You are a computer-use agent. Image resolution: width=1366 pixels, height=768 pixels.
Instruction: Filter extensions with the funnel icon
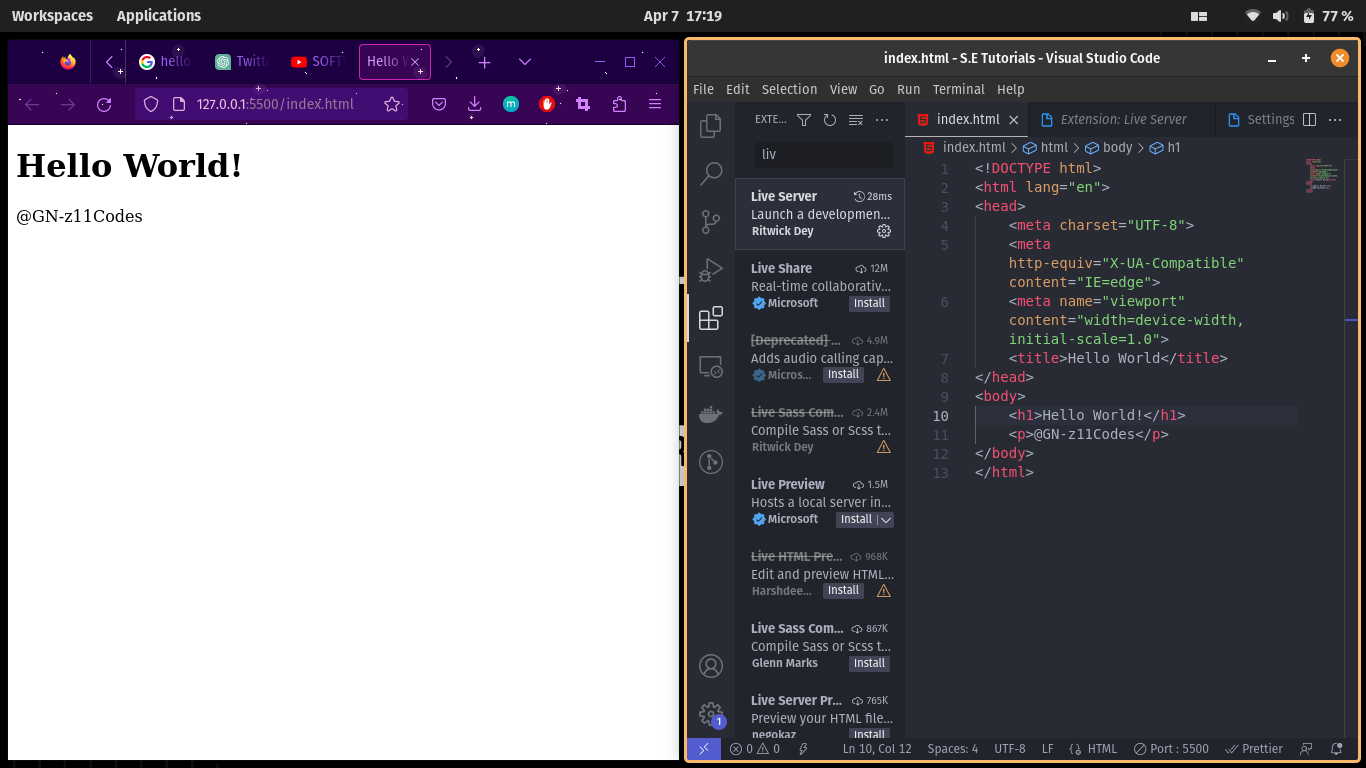point(804,120)
